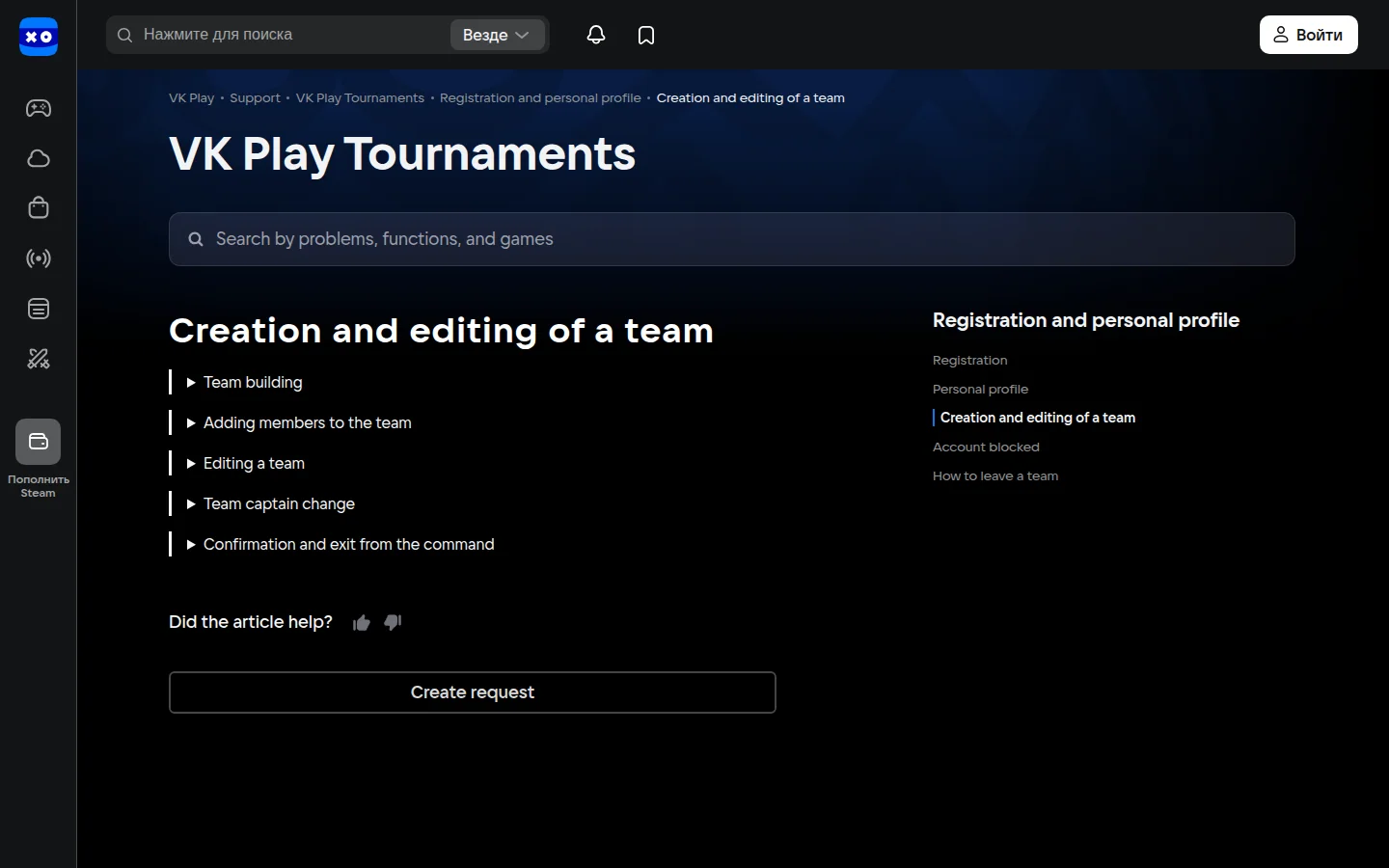The image size is (1389, 868).
Task: Click the VK Play Tournaments page heading
Action: click(402, 154)
